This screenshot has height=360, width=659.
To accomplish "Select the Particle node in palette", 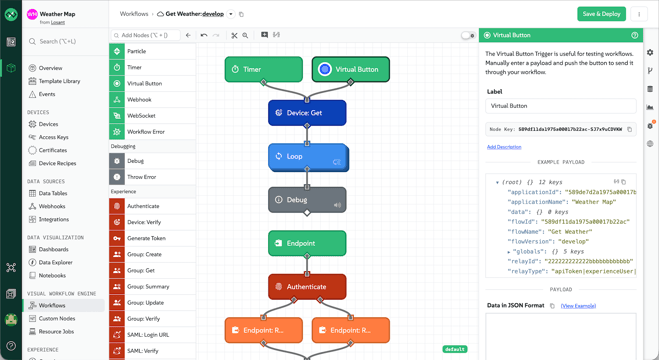I will (153, 51).
